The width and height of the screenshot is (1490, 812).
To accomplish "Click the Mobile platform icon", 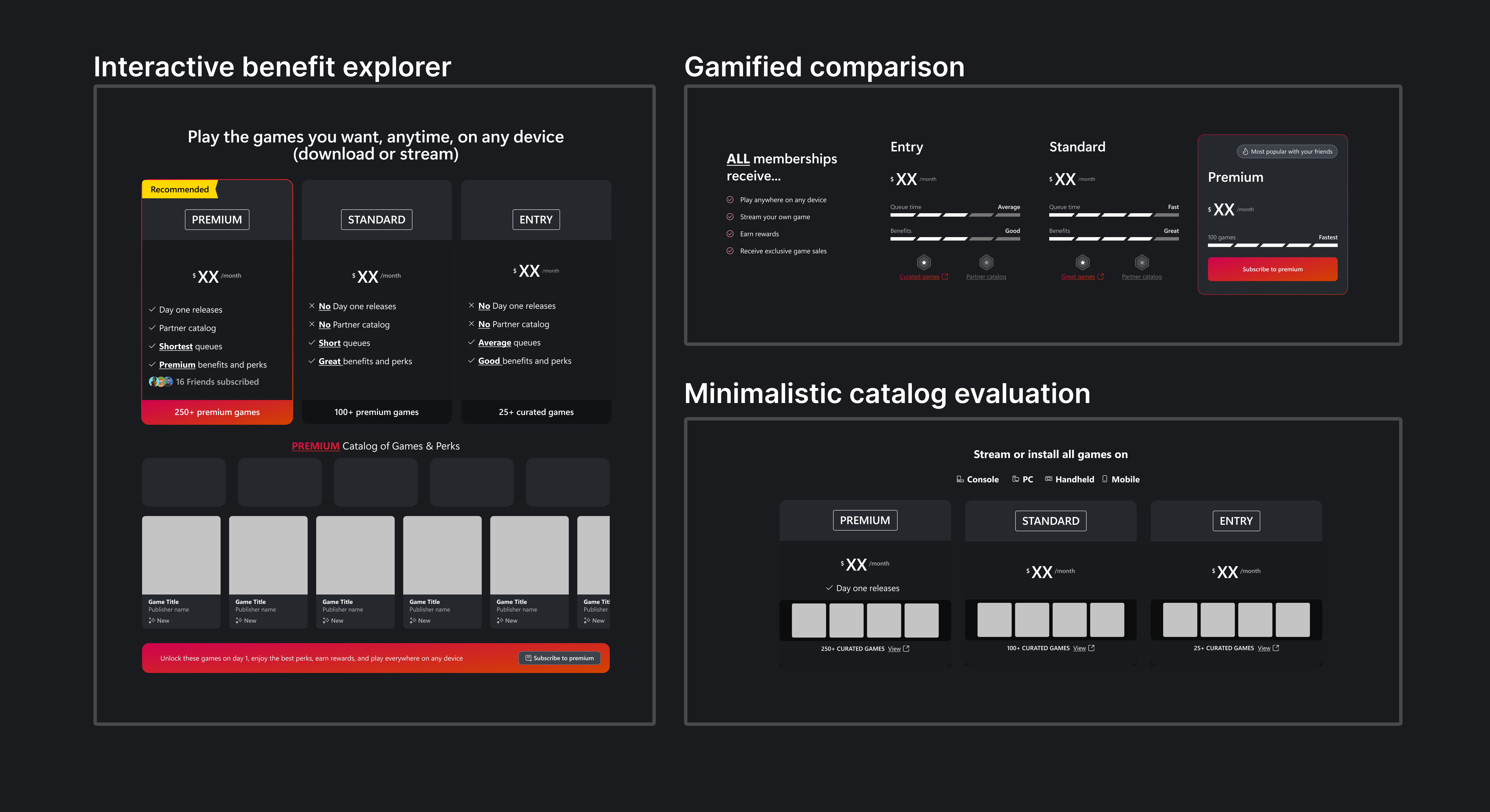I will (x=1105, y=479).
